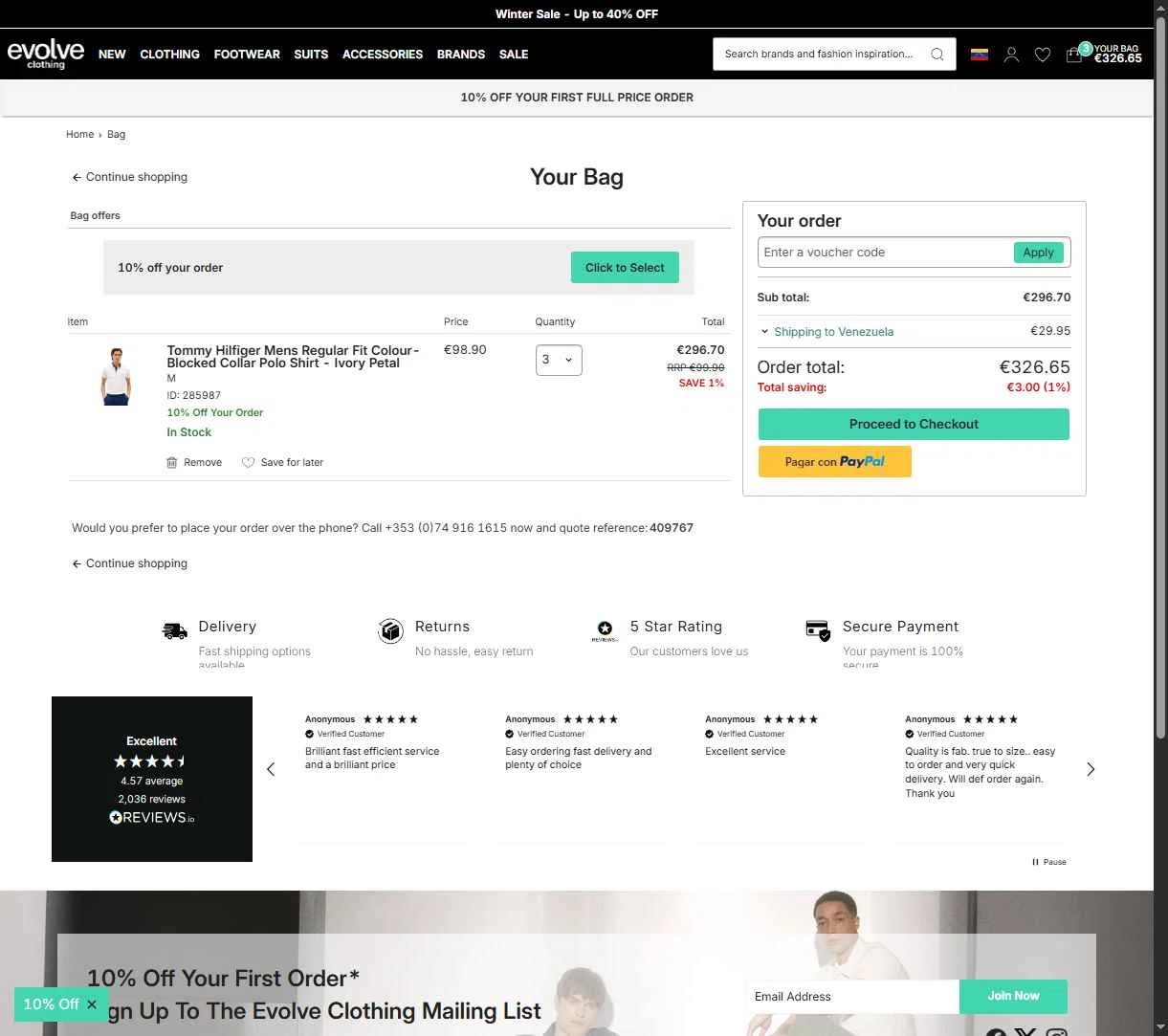This screenshot has width=1168, height=1036.
Task: Focus the Email Address input field
Action: pos(851,996)
